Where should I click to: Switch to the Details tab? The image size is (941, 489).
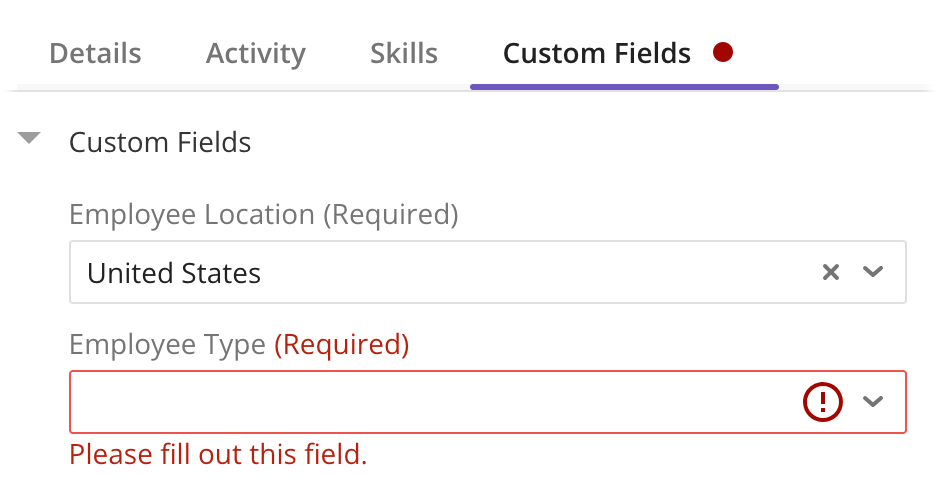coord(95,53)
